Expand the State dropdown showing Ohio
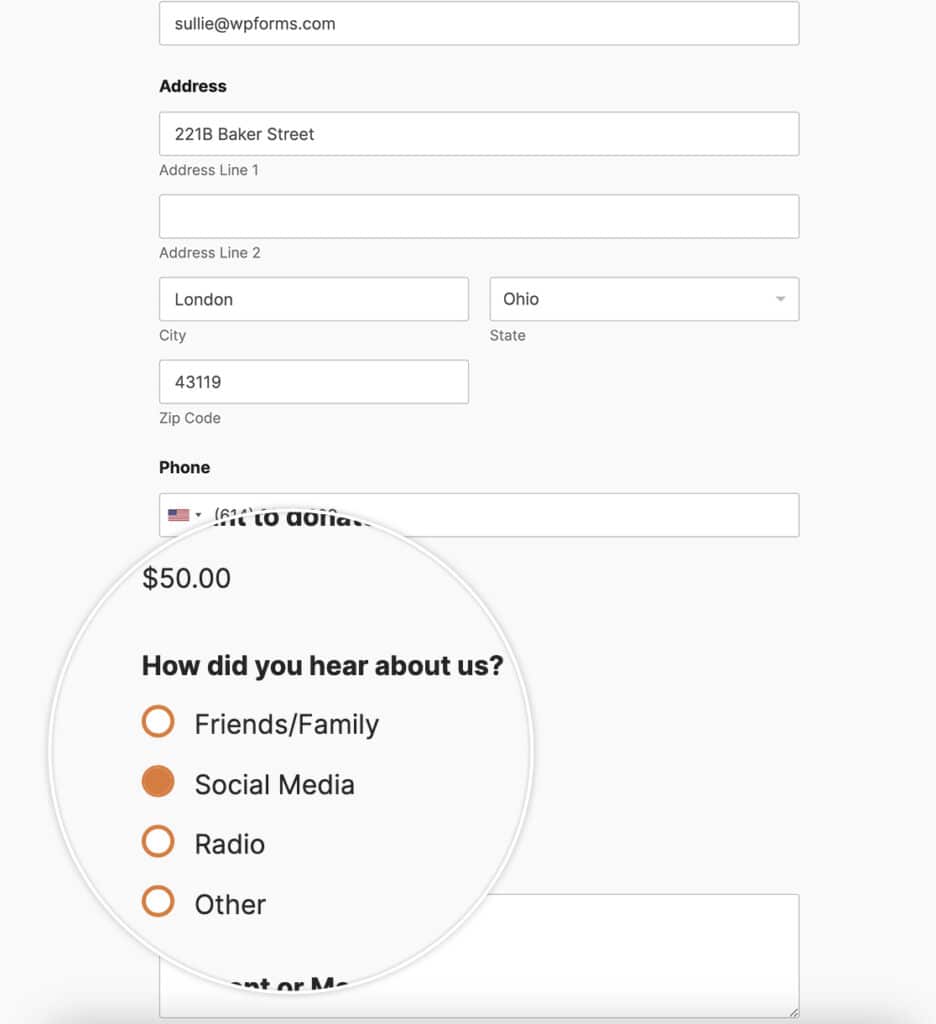This screenshot has width=936, height=1024. click(x=644, y=299)
